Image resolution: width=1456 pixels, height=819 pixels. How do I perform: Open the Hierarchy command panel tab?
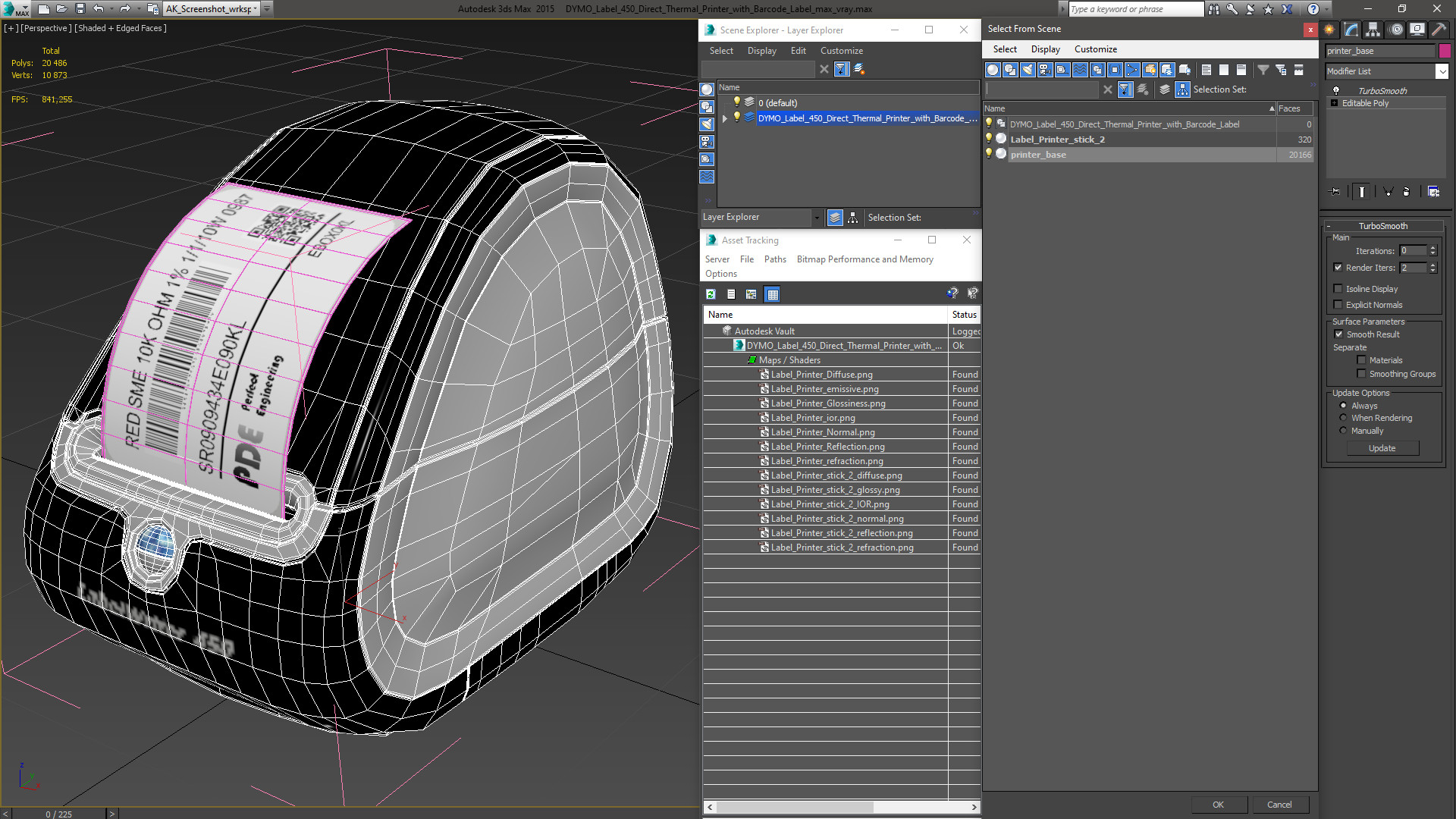[1373, 30]
